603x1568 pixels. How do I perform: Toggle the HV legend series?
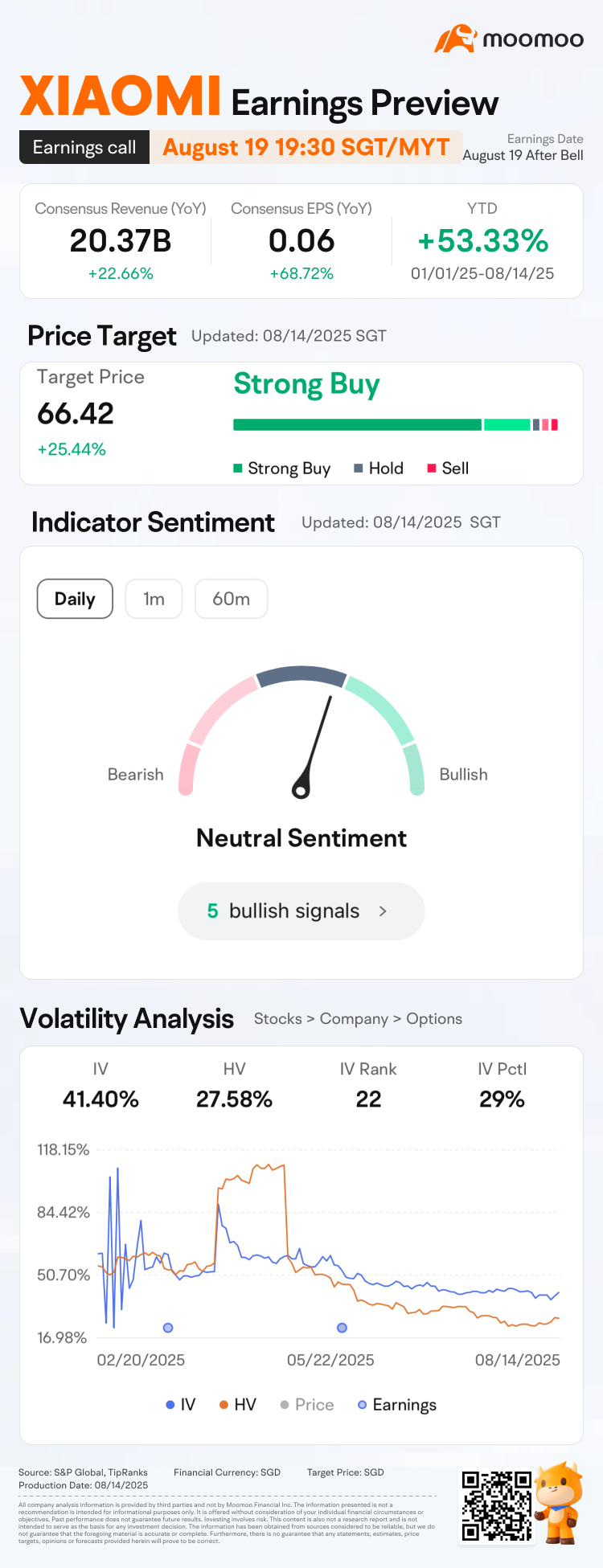[238, 1405]
